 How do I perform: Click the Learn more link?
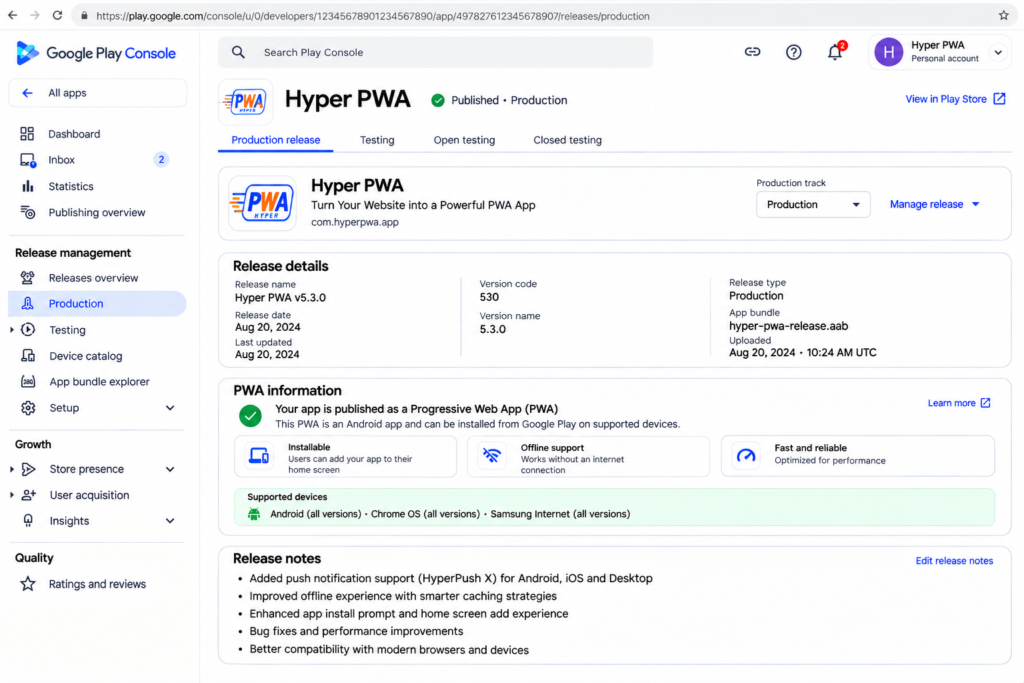click(959, 403)
